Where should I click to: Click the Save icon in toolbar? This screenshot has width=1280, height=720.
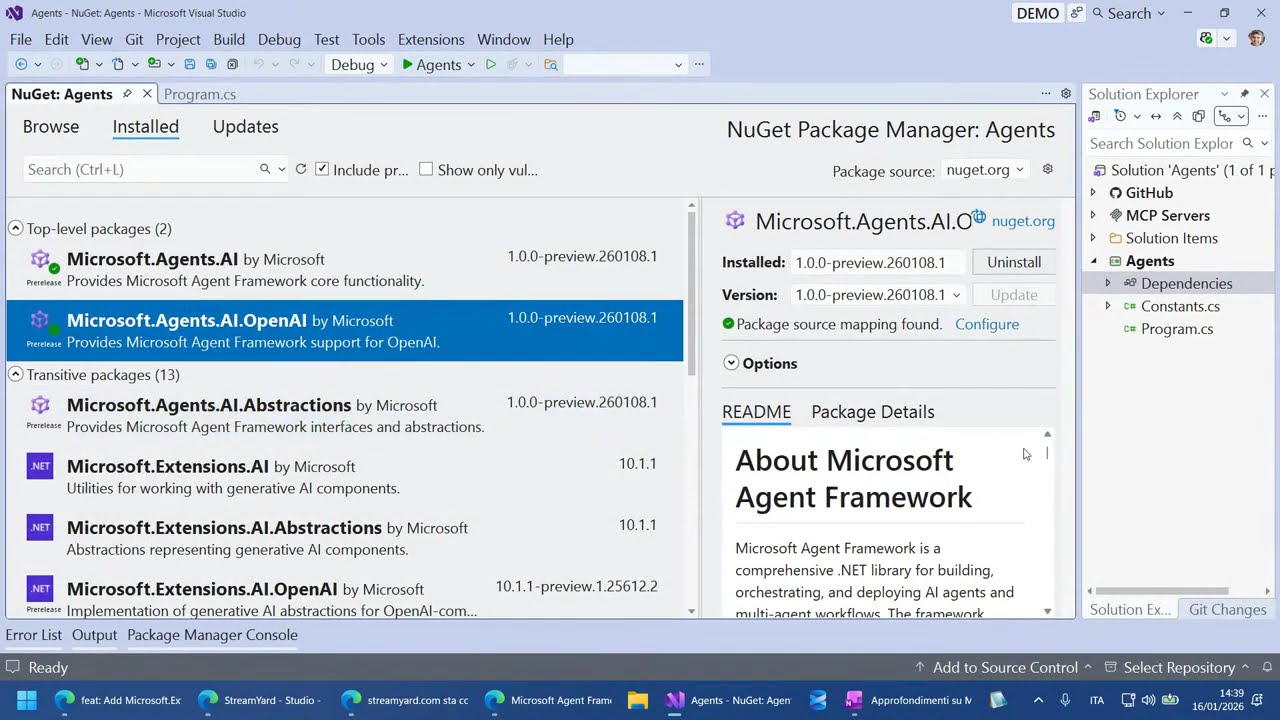tap(190, 64)
